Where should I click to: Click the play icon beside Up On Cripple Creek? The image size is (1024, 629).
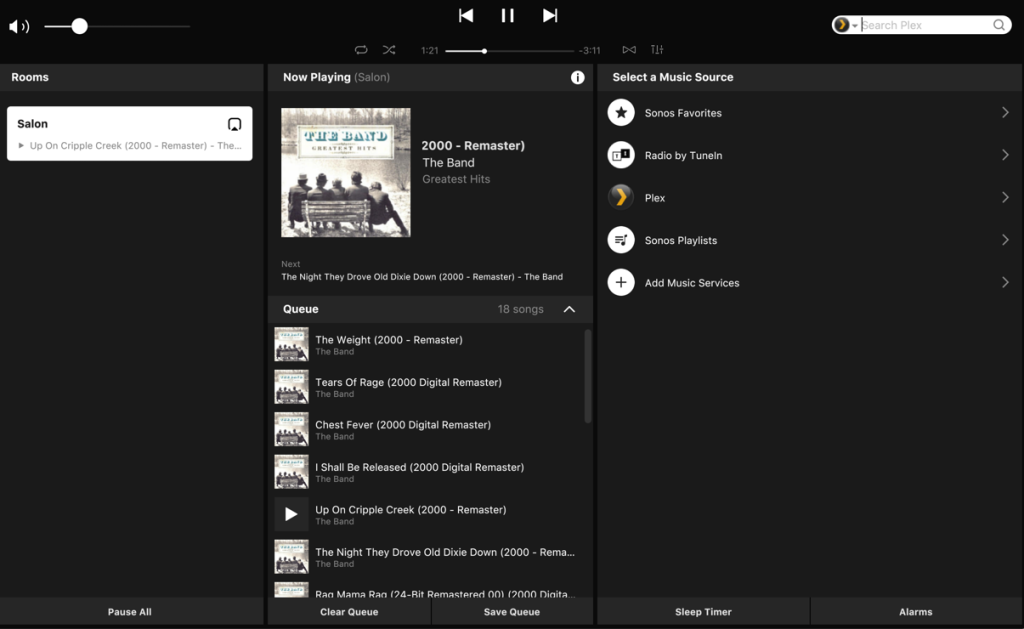click(x=291, y=514)
